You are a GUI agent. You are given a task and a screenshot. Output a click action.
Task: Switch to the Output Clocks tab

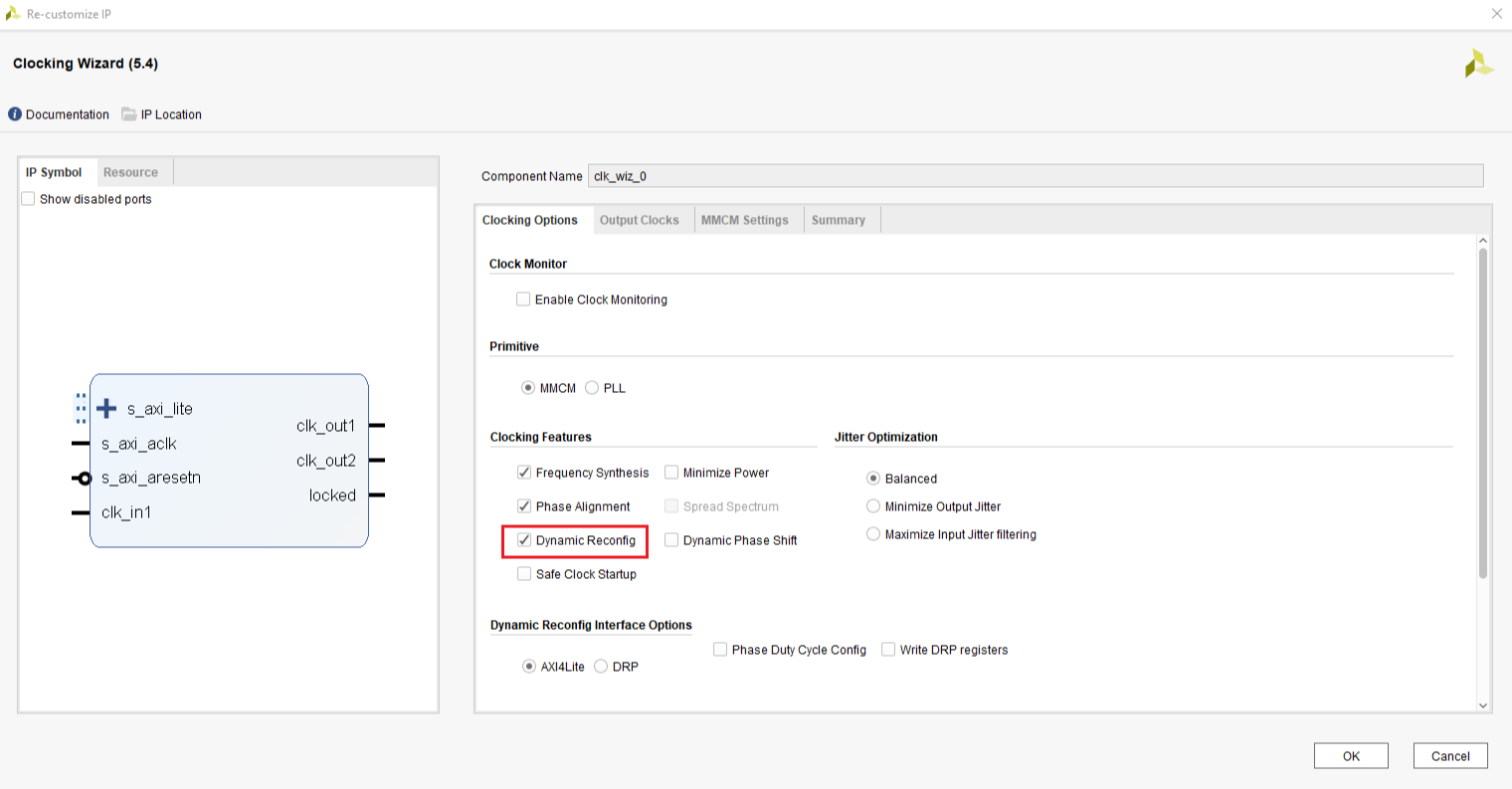pyautogui.click(x=640, y=219)
